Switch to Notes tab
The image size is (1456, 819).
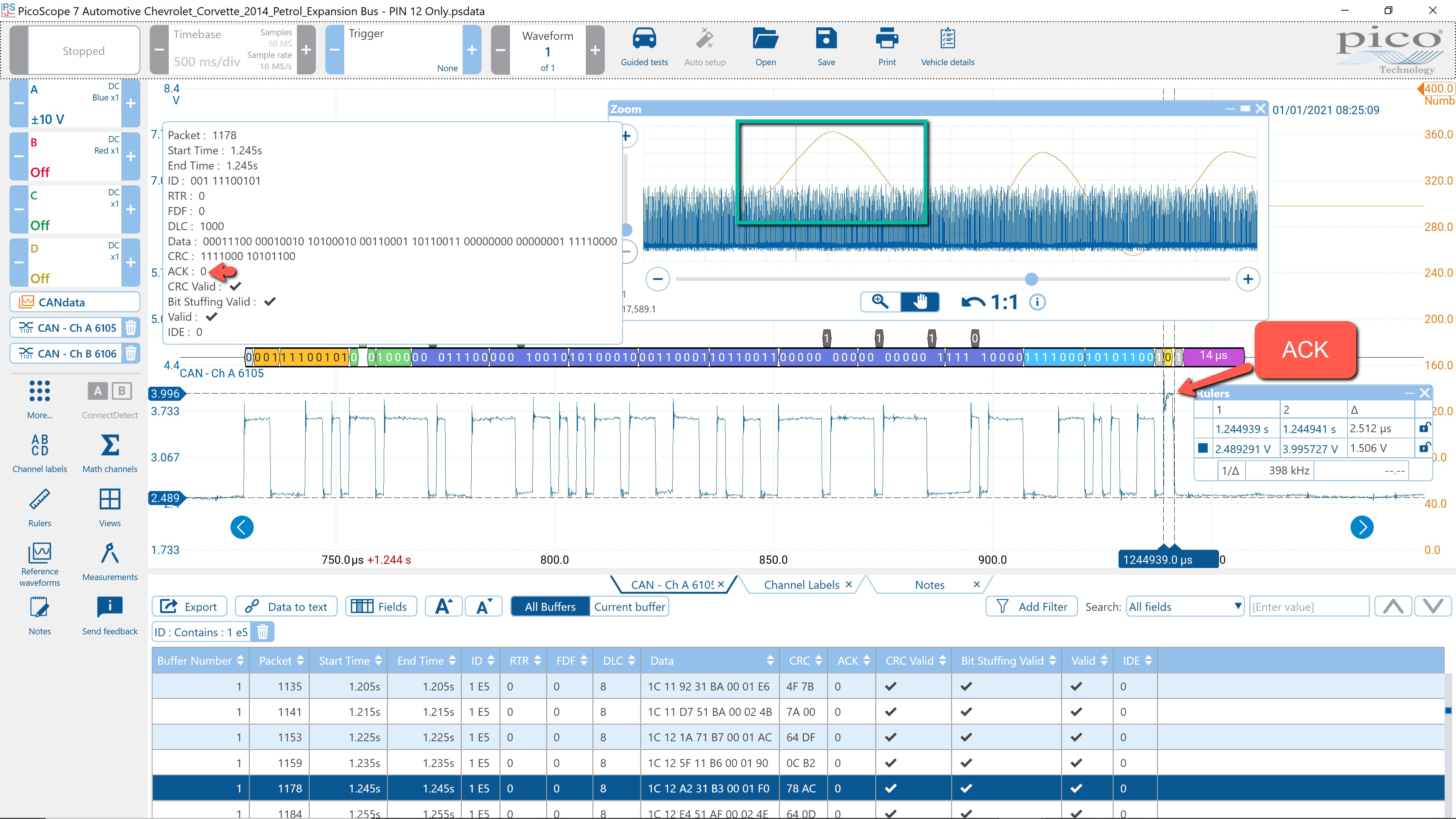tap(929, 585)
